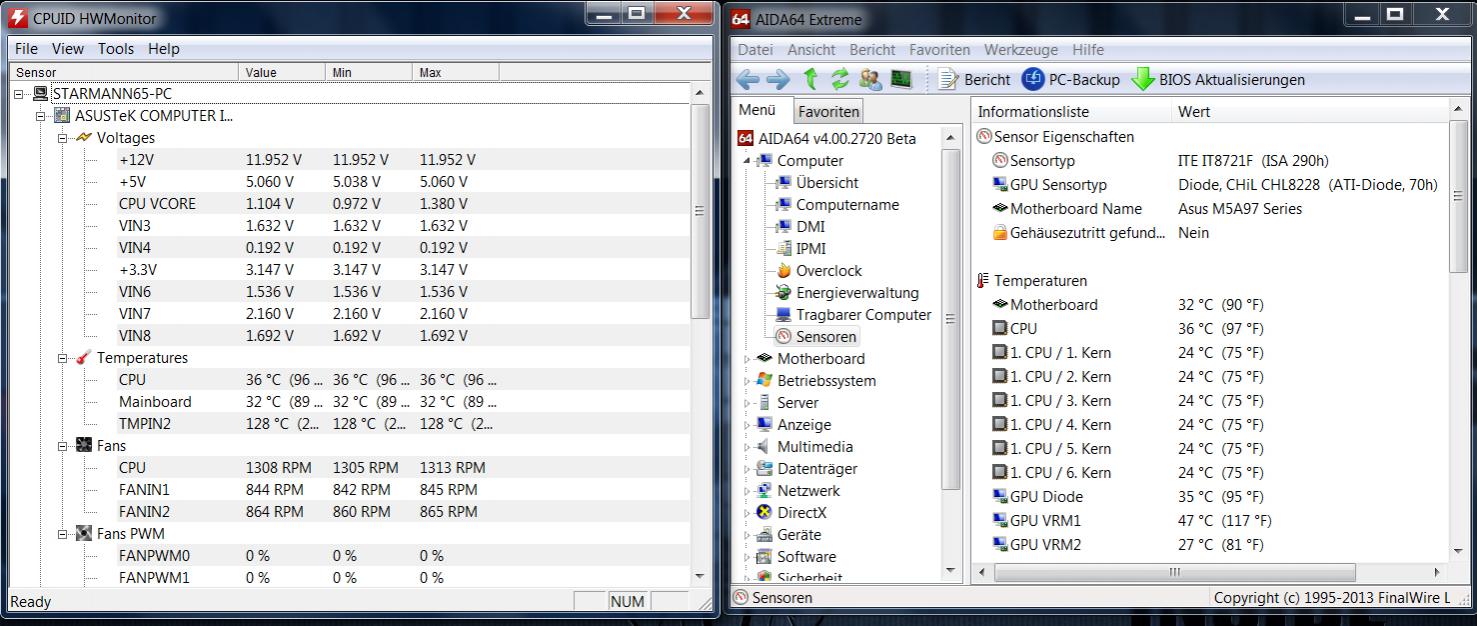
Task: Select Energieverwaltung in the tree
Action: click(857, 292)
